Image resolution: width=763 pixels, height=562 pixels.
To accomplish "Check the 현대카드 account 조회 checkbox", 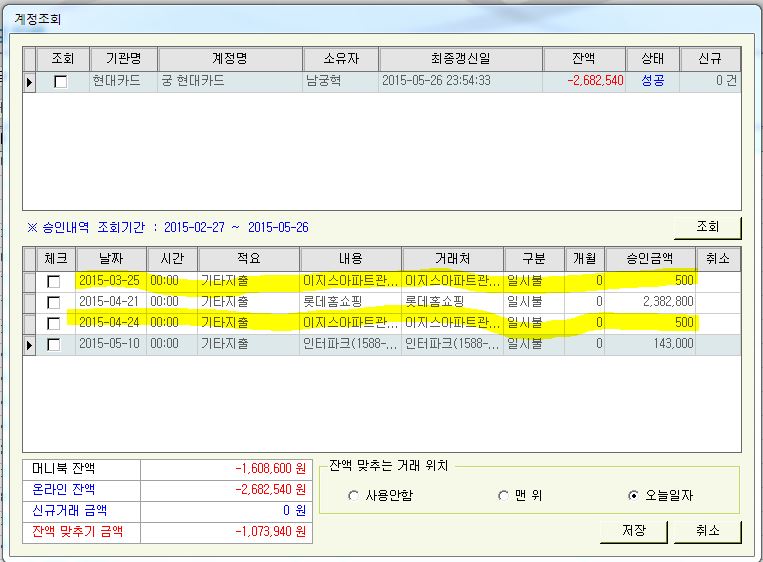I will (60, 82).
